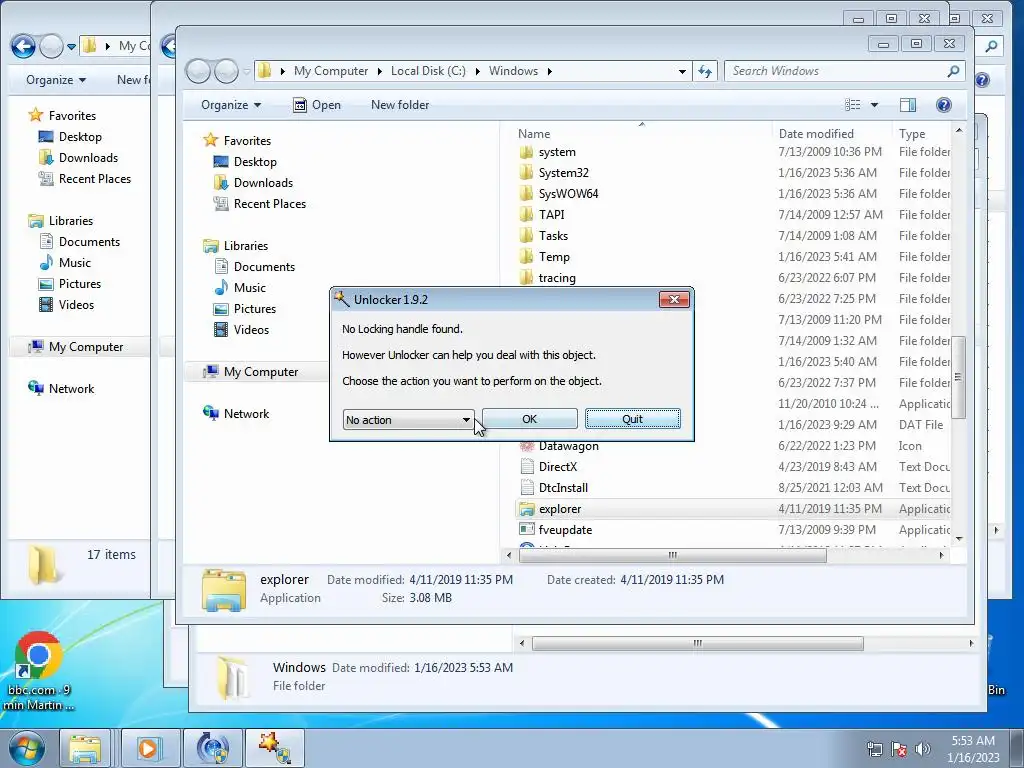Viewport: 1024px width, 768px height.
Task: Select My Computer in leftmost window sidebar
Action: 86,347
